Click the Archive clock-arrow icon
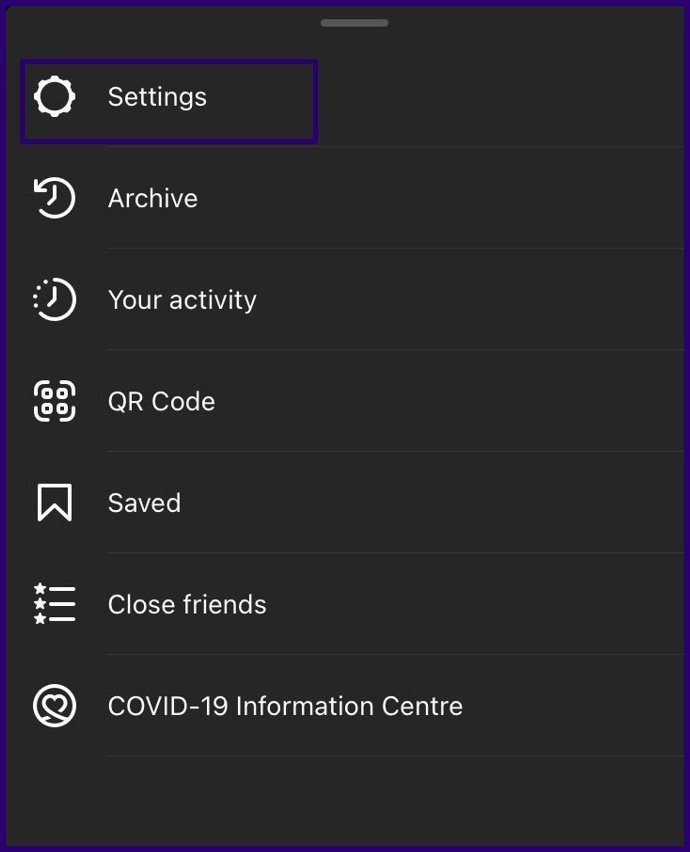Screen dimensions: 690x852 [54, 198]
